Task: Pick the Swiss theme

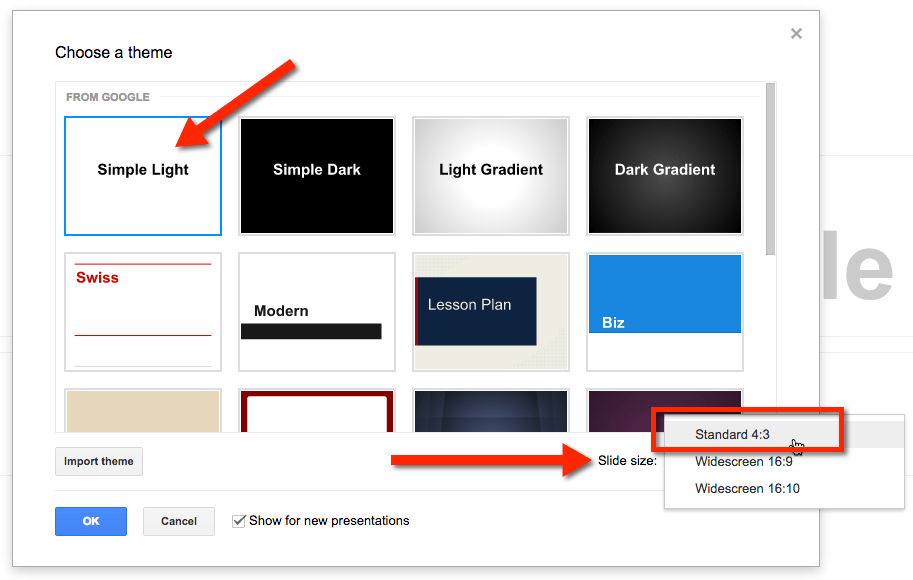Action: tap(143, 312)
